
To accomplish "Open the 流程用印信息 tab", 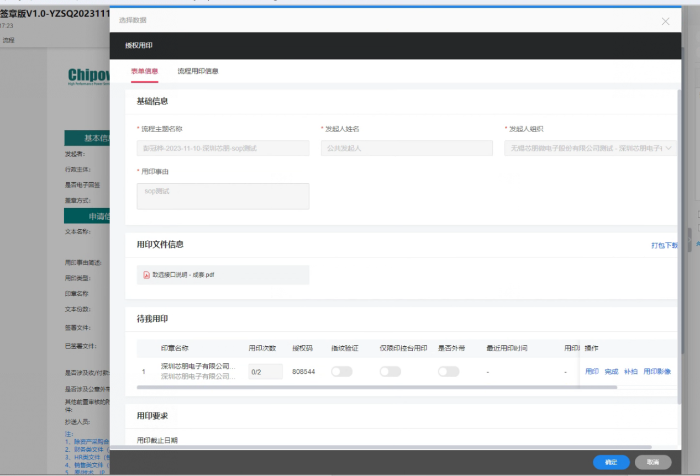I will tap(198, 71).
